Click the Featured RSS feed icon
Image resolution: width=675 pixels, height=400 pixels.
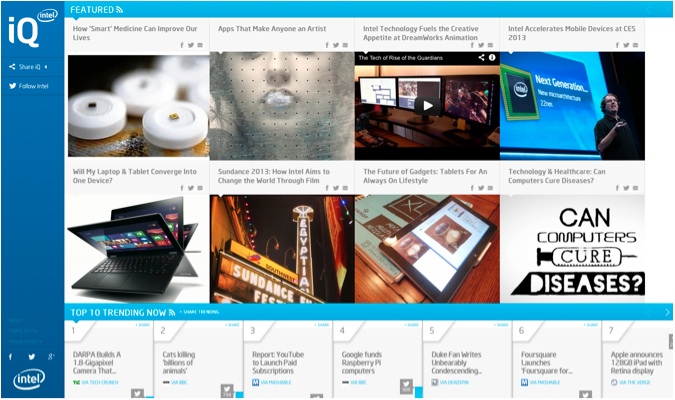coord(119,9)
